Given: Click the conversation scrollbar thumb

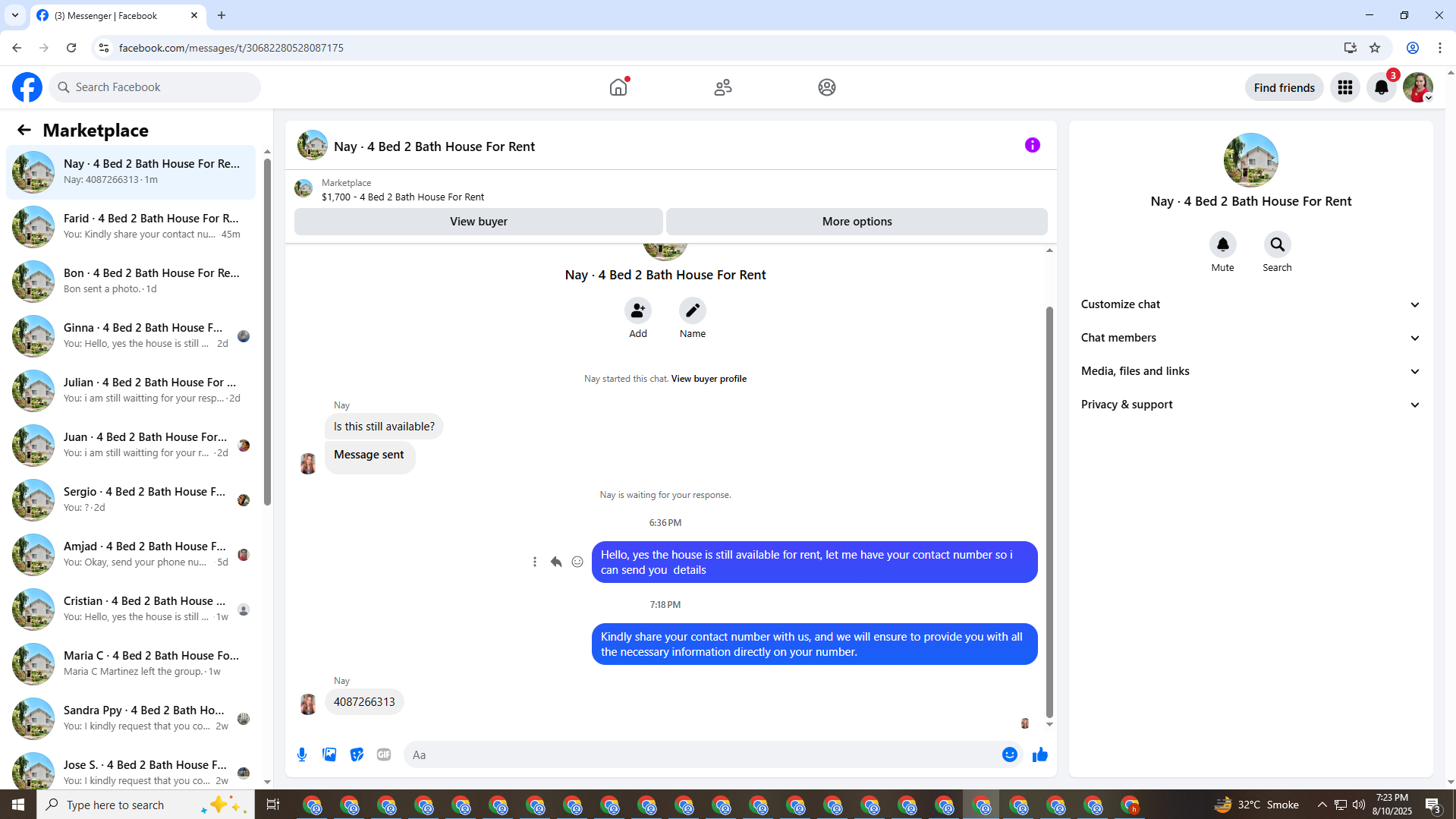Looking at the screenshot, I should 1049,512.
